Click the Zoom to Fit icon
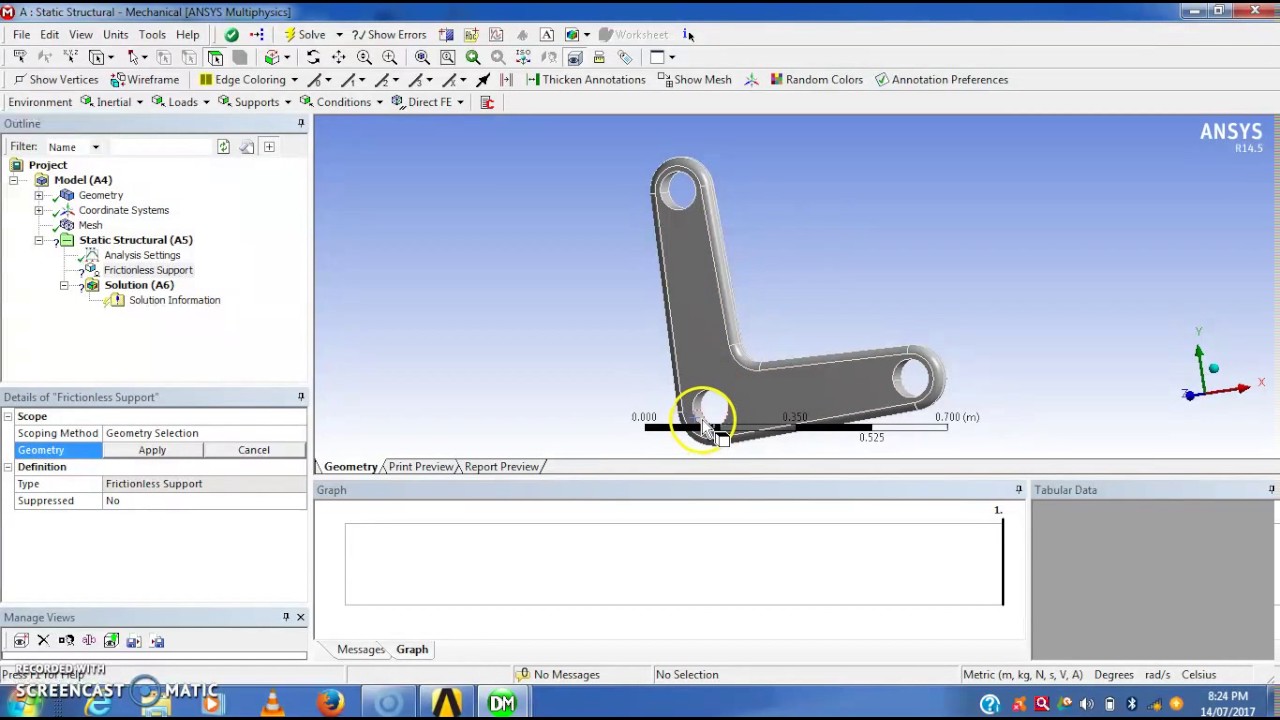The height and width of the screenshot is (720, 1280). [422, 57]
